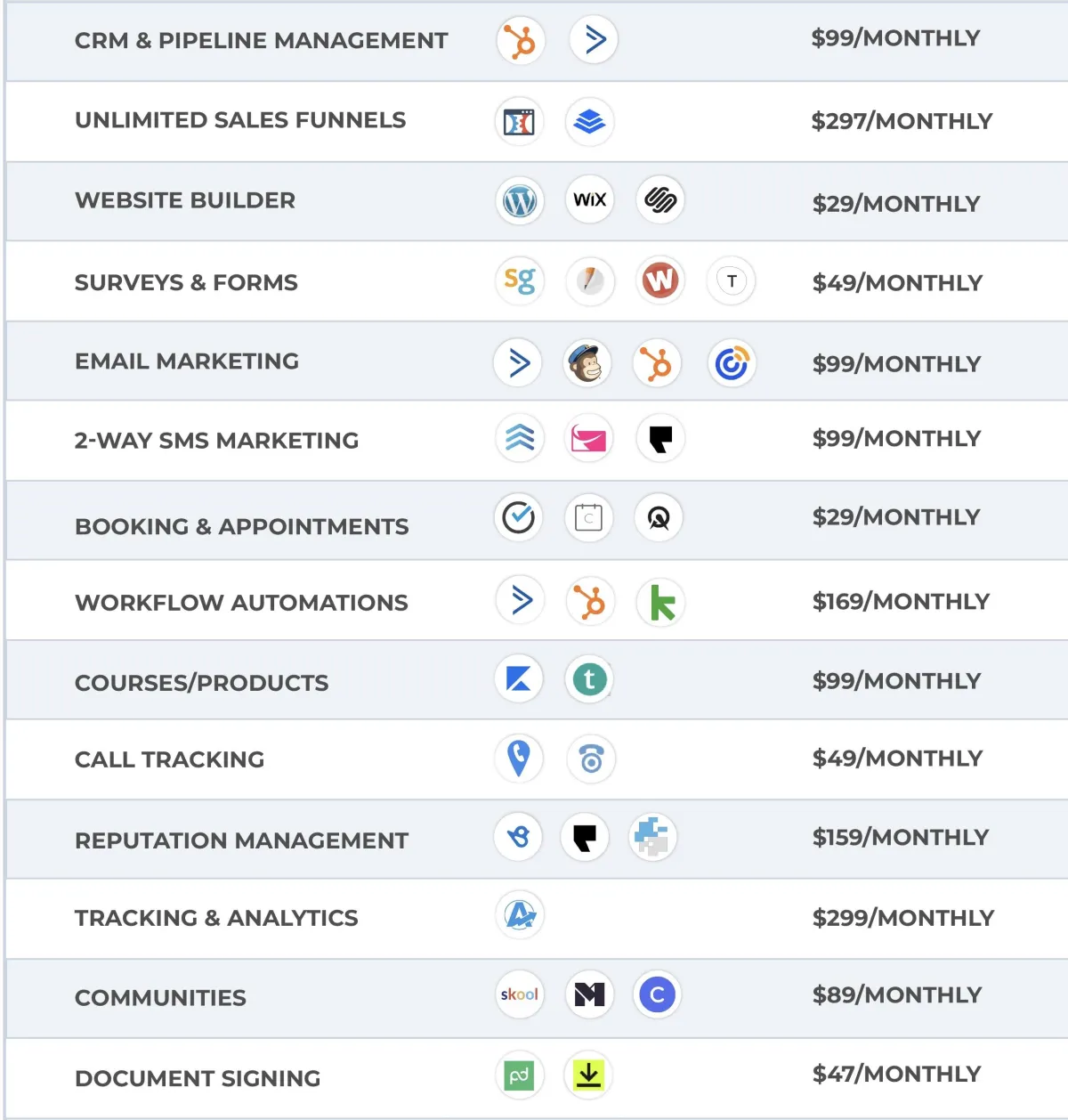Click the 'CRM & Pipeline Management' label
Image resolution: width=1068 pixels, height=1120 pixels.
pyautogui.click(x=261, y=41)
